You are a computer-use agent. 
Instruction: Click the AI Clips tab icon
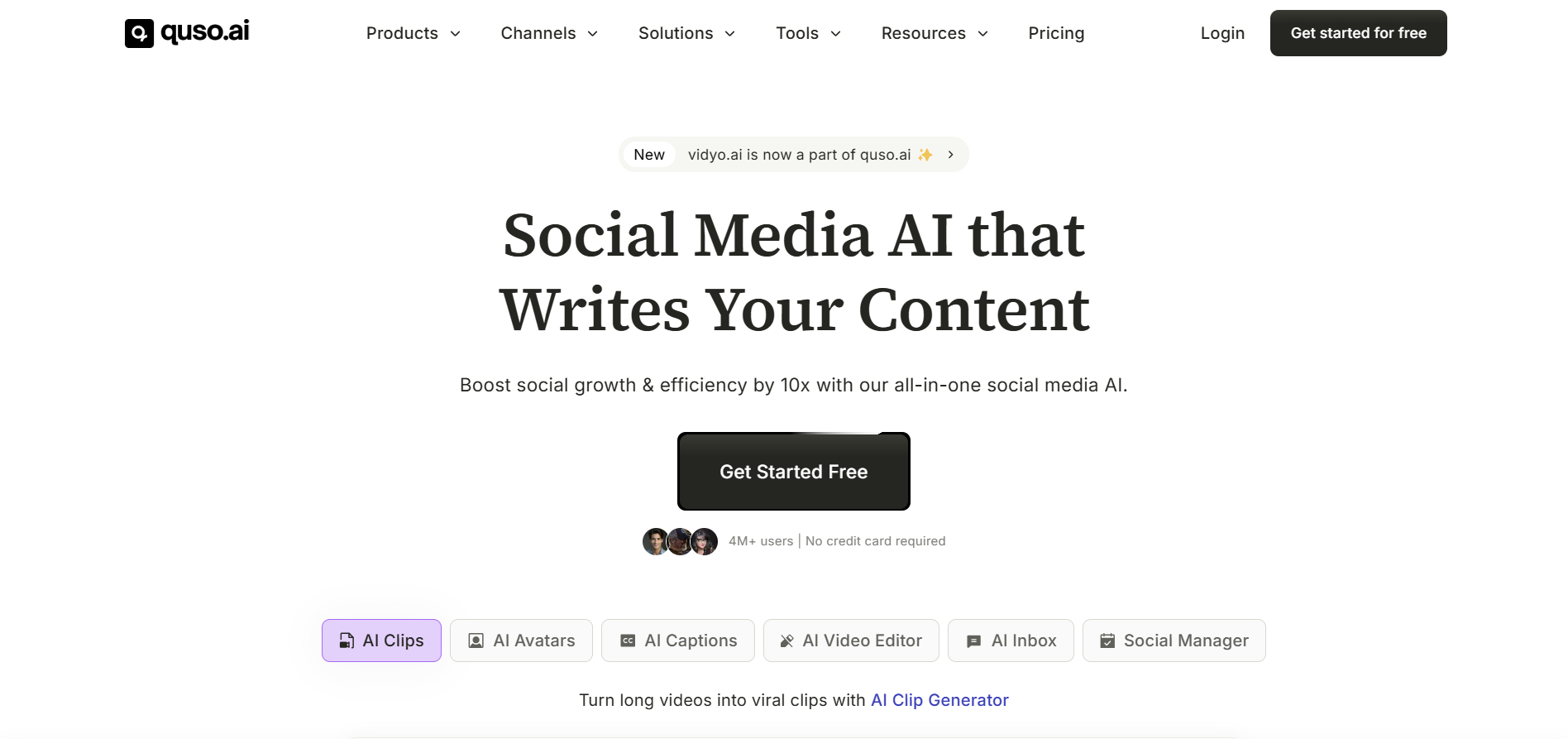[x=347, y=641]
